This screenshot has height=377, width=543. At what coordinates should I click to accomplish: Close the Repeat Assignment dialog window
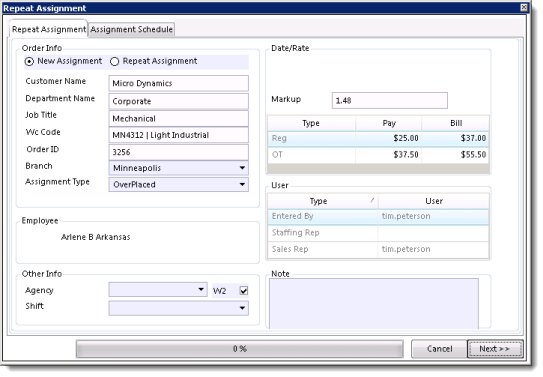(x=524, y=7)
